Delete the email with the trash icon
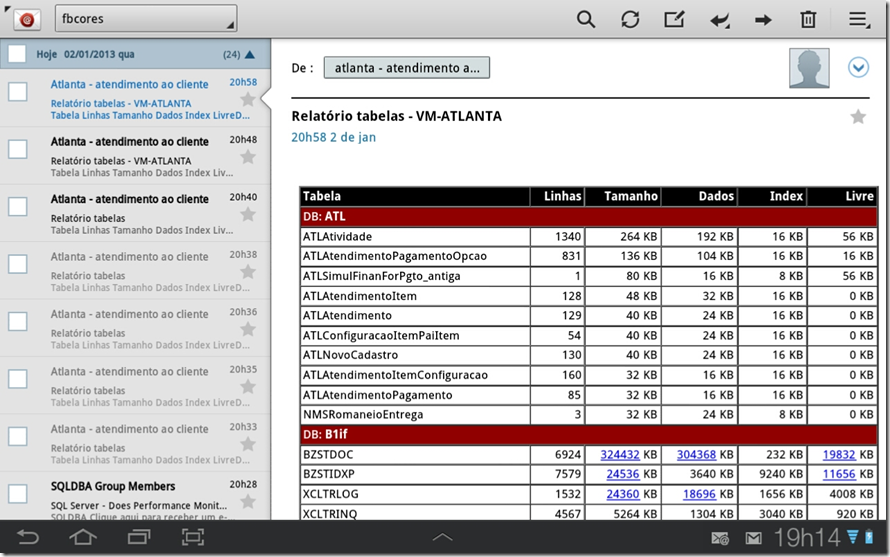The height and width of the screenshot is (557, 890). 808,20
